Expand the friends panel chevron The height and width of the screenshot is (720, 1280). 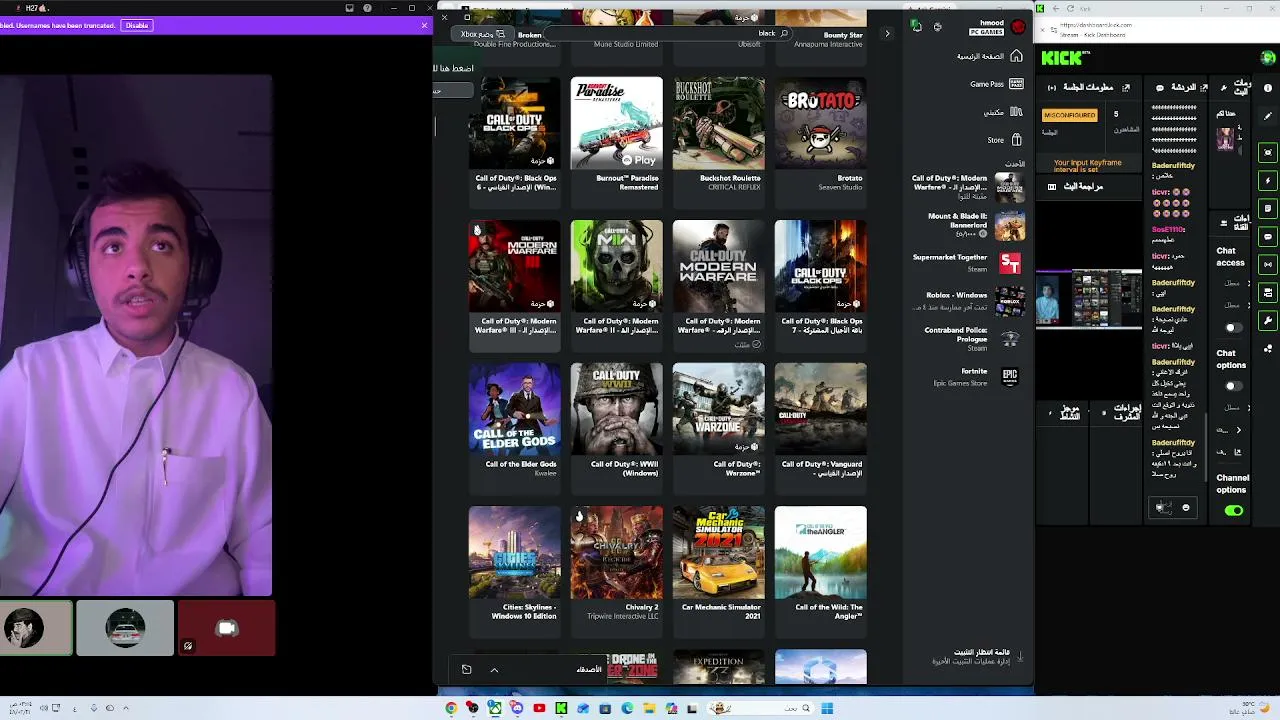[494, 670]
